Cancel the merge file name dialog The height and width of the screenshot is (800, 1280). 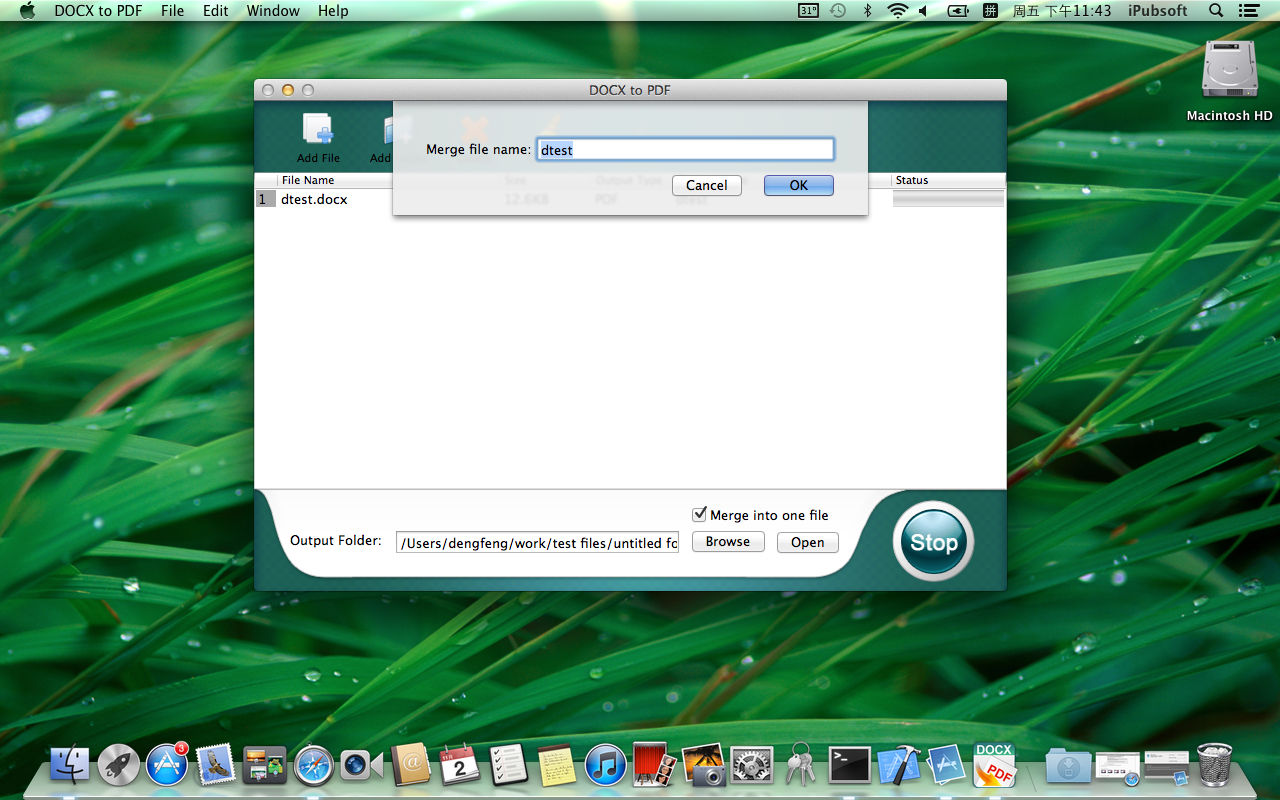707,185
